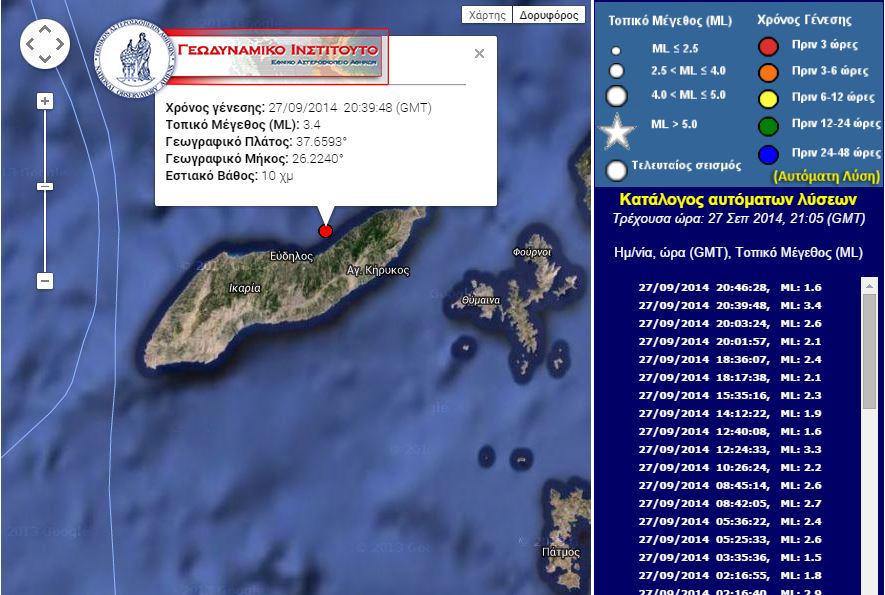Screen dimensions: 885x595
Task: Close the earthquake info popup
Action: tap(477, 55)
